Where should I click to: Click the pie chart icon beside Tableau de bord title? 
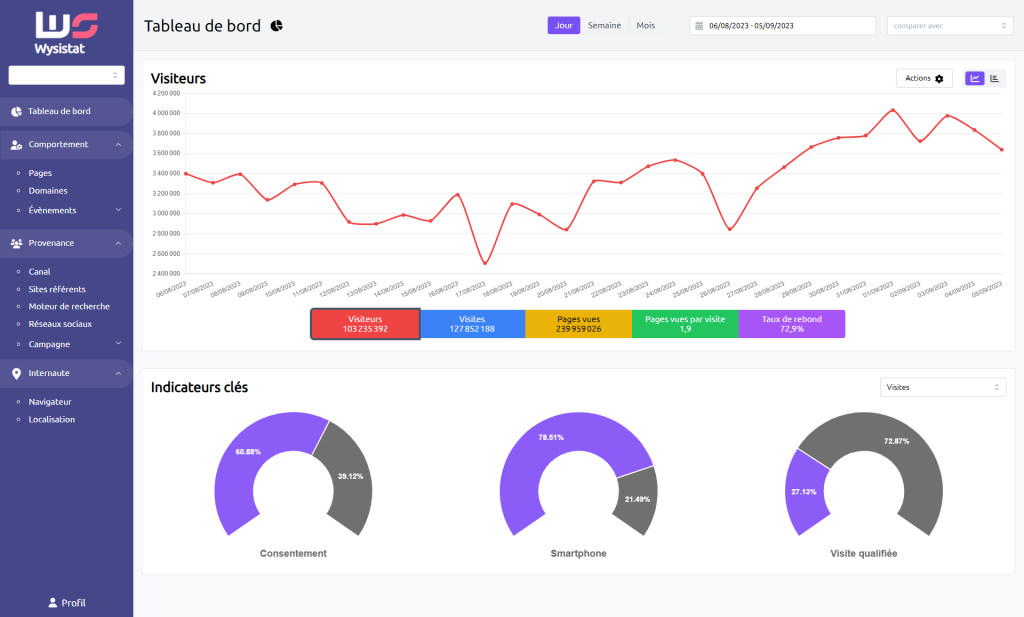[x=276, y=26]
